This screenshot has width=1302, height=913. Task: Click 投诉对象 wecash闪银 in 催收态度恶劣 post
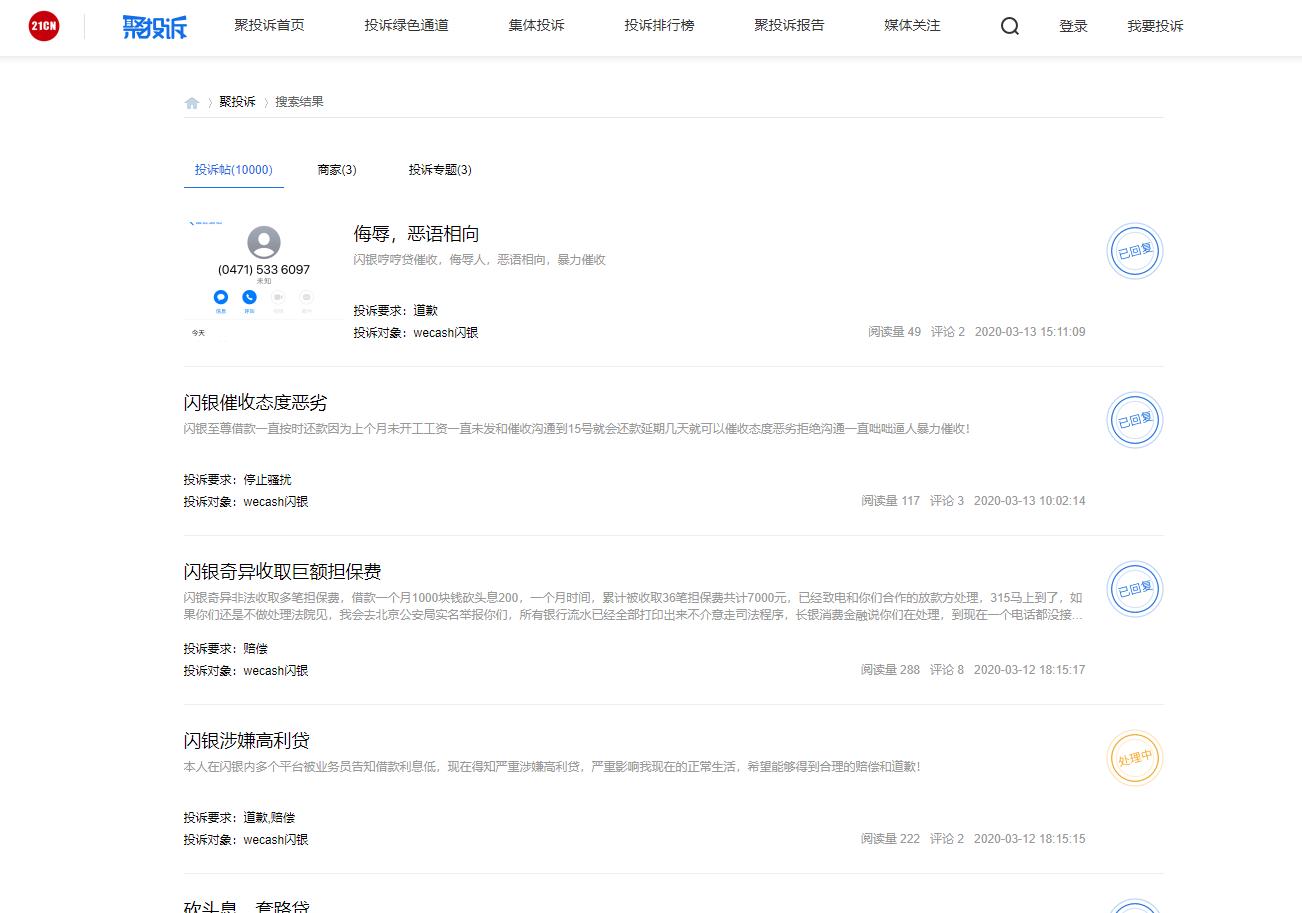pos(245,502)
